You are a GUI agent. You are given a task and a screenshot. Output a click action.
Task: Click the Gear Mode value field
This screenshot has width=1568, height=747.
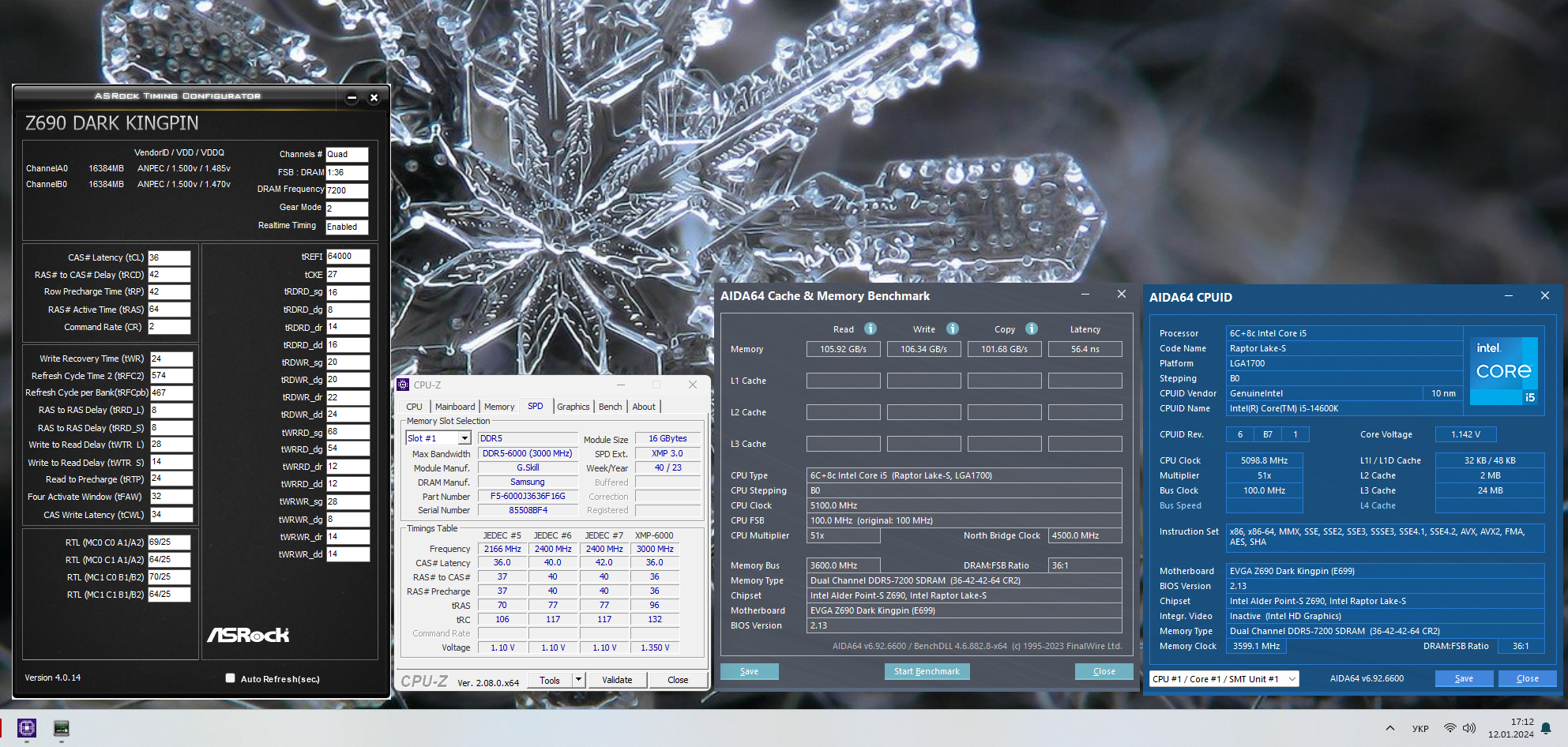(x=347, y=208)
